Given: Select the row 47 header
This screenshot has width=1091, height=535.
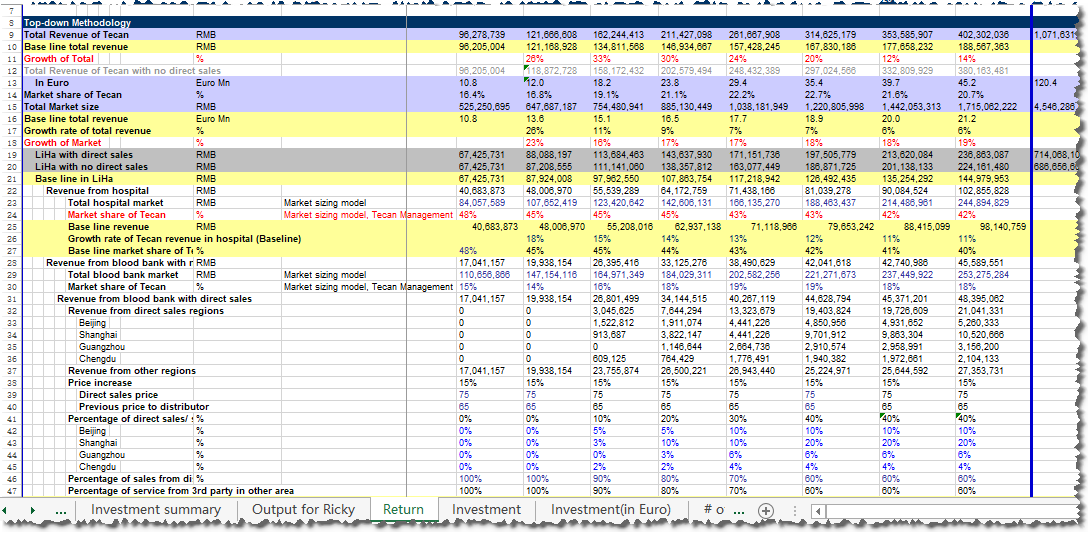Looking at the screenshot, I should (x=11, y=491).
